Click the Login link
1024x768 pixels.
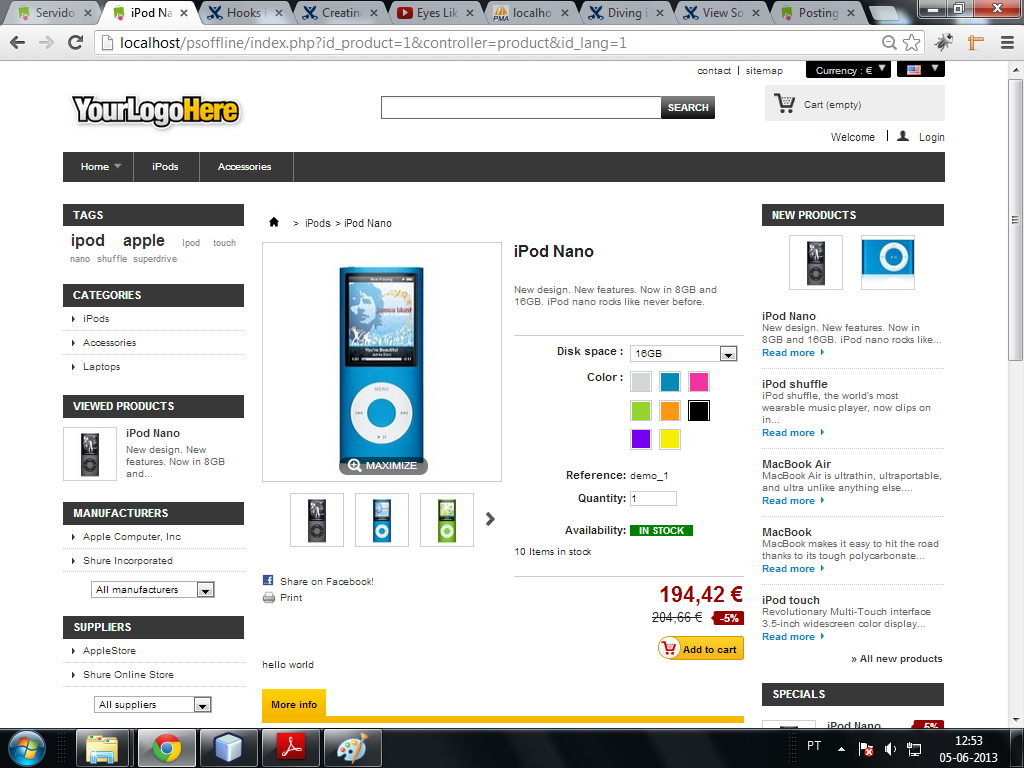click(x=931, y=137)
